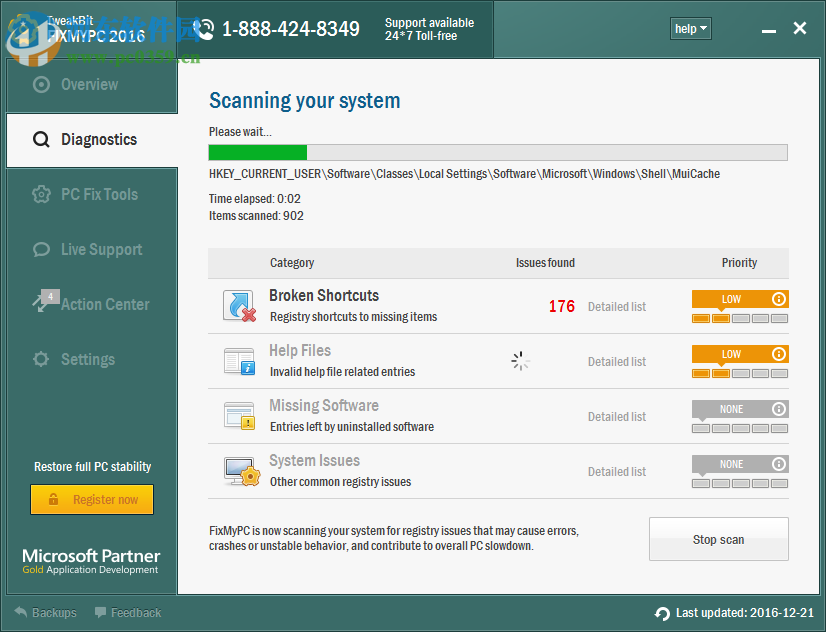
Task: Stop the running scan
Action: [719, 539]
